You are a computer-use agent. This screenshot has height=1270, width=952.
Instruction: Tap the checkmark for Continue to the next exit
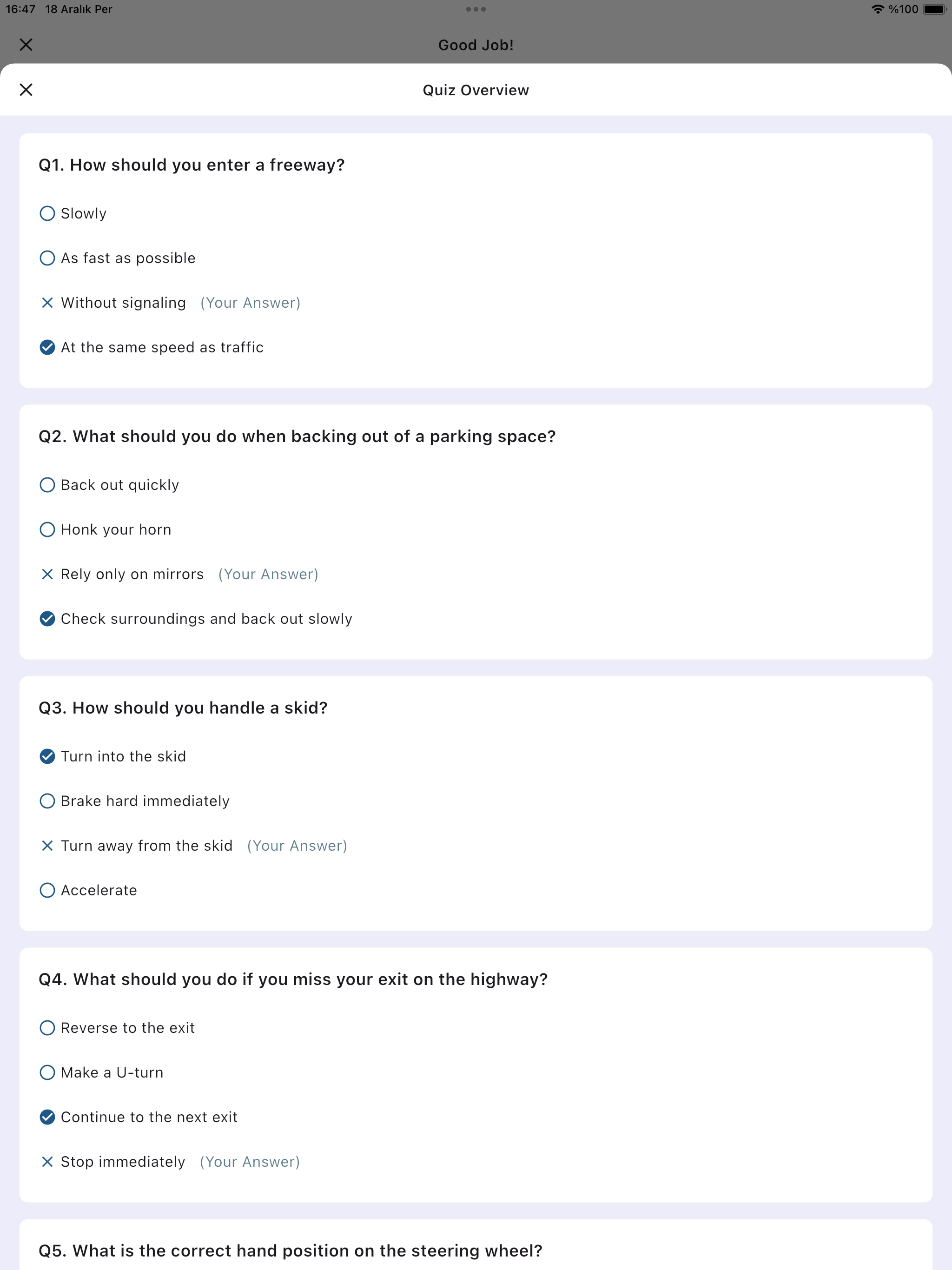coord(47,1117)
